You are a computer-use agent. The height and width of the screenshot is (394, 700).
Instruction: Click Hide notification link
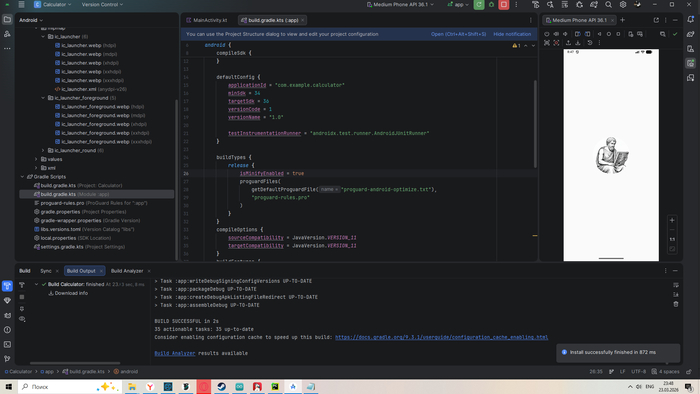512,34
